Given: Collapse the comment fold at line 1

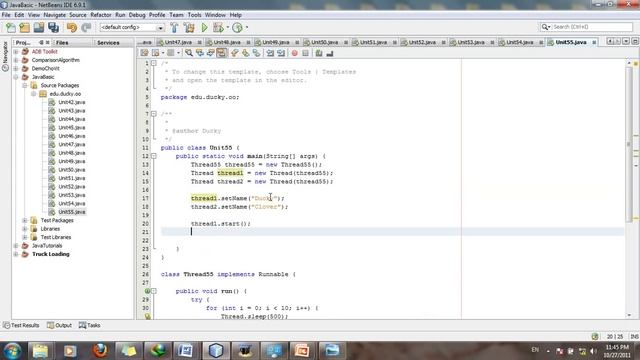Looking at the screenshot, I should (154, 63).
